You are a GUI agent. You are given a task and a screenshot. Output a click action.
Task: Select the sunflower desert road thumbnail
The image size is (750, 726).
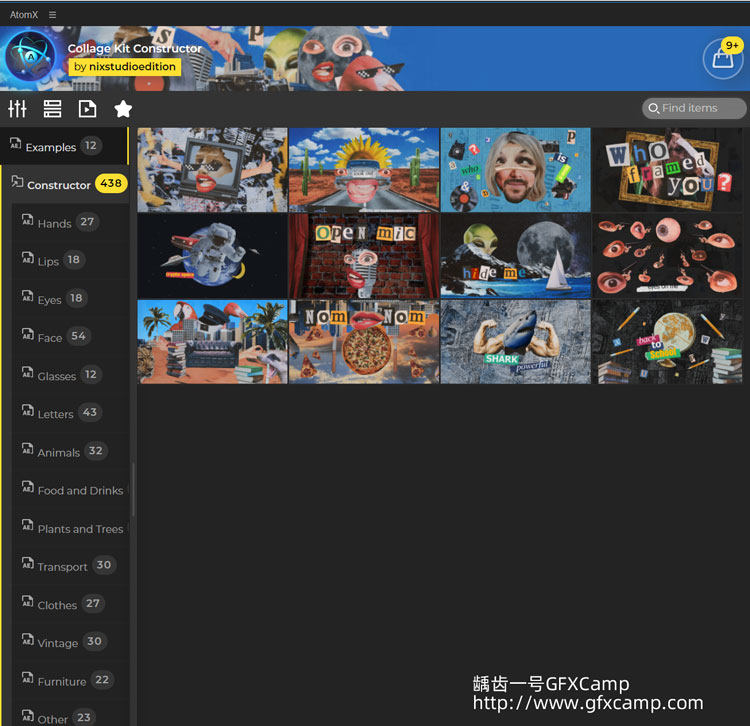[x=364, y=169]
